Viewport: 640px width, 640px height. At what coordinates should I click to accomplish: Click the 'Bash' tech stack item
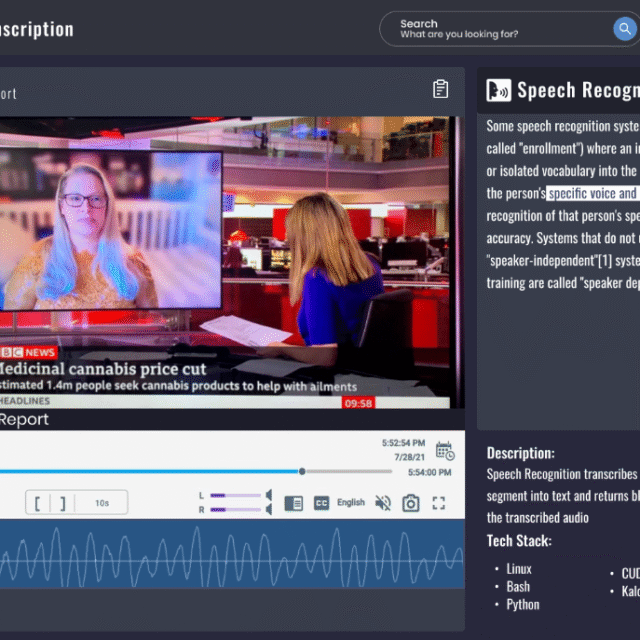point(518,587)
